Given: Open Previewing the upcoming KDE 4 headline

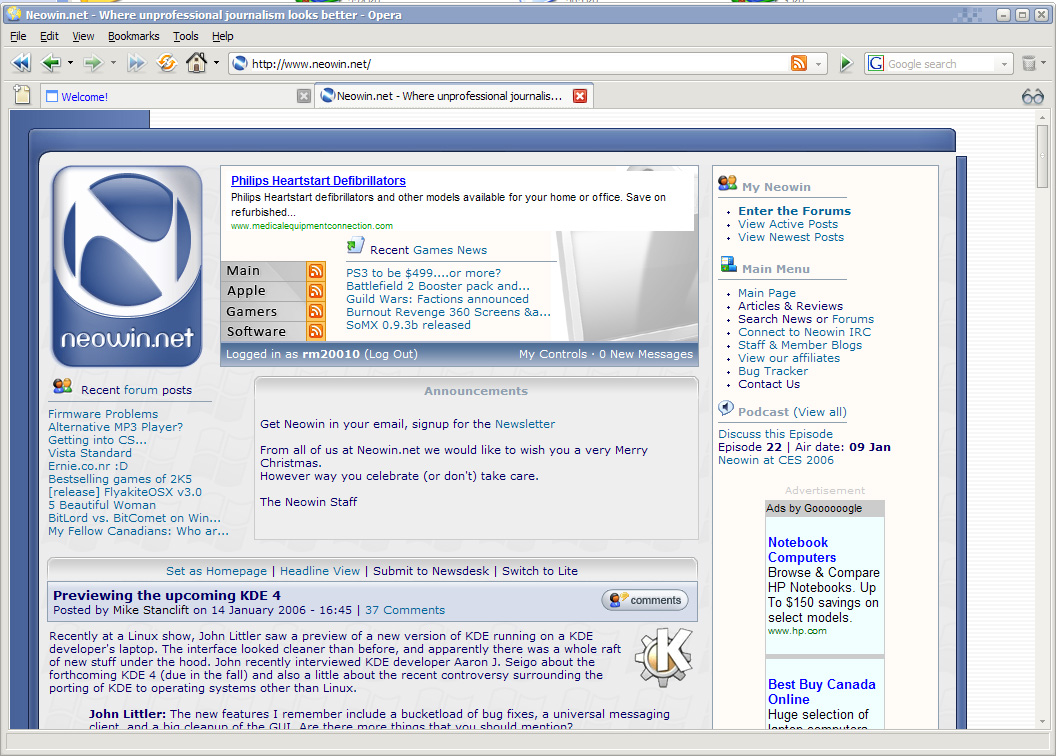Looking at the screenshot, I should click(x=166, y=595).
